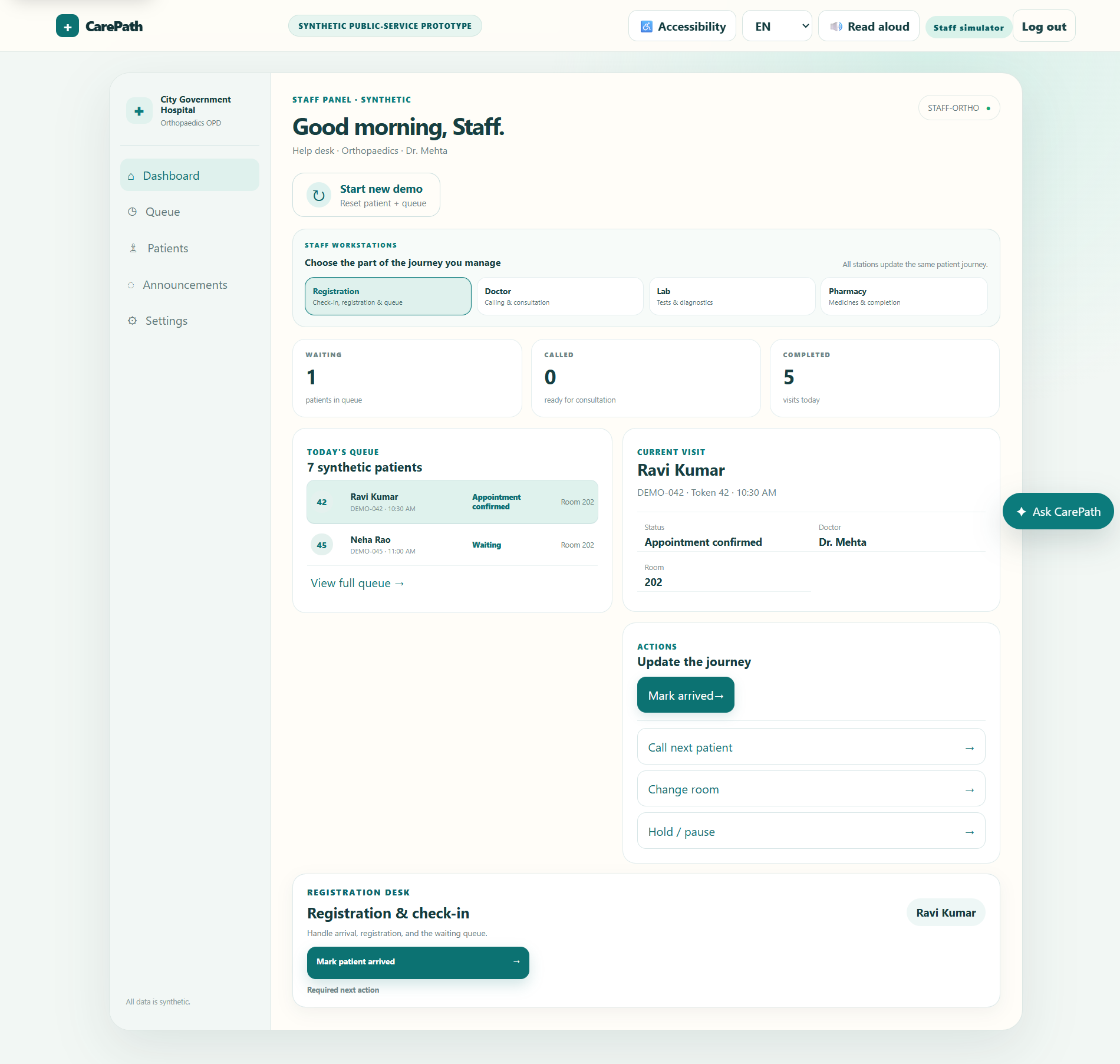Click the arrow on Change room

click(x=970, y=790)
